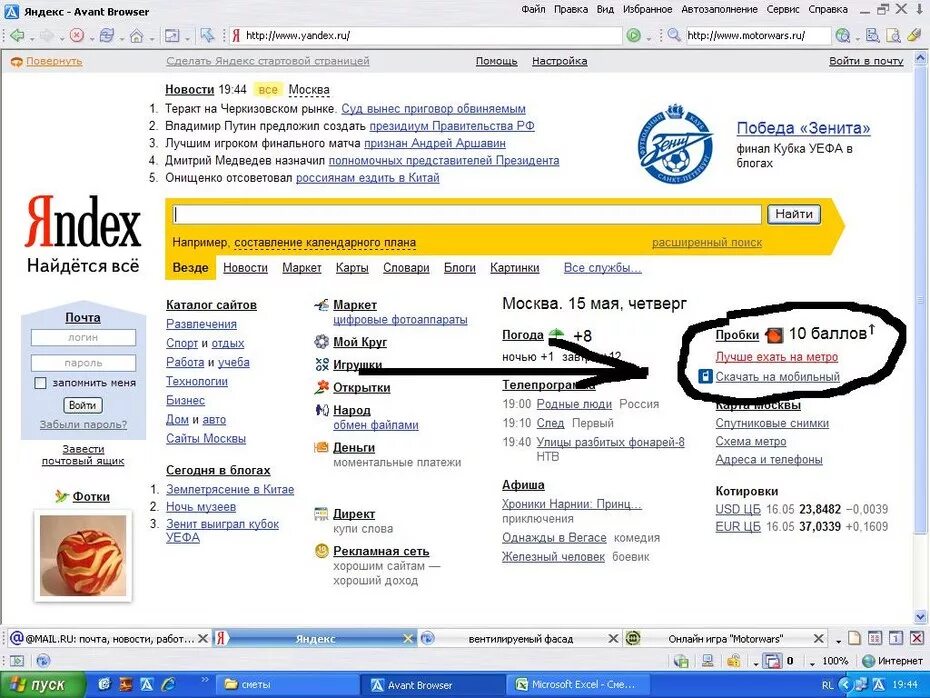Click the Директ service icon
The width and height of the screenshot is (930, 698).
point(321,514)
